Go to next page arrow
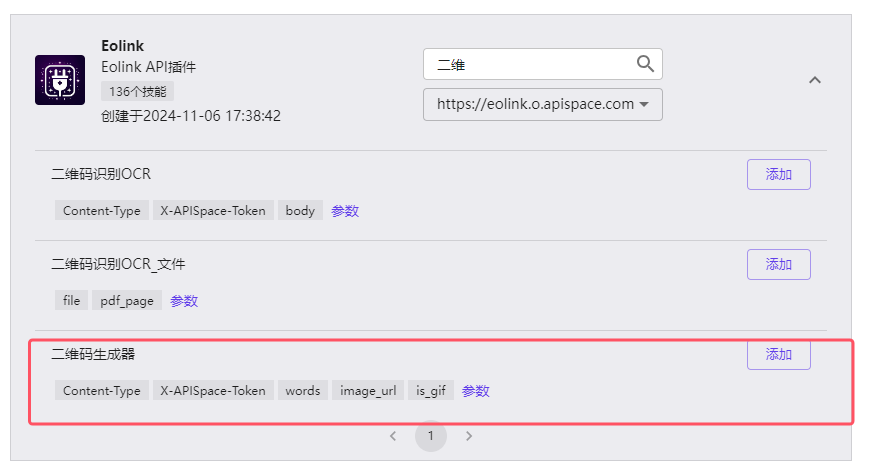The height and width of the screenshot is (475, 873). pos(469,436)
